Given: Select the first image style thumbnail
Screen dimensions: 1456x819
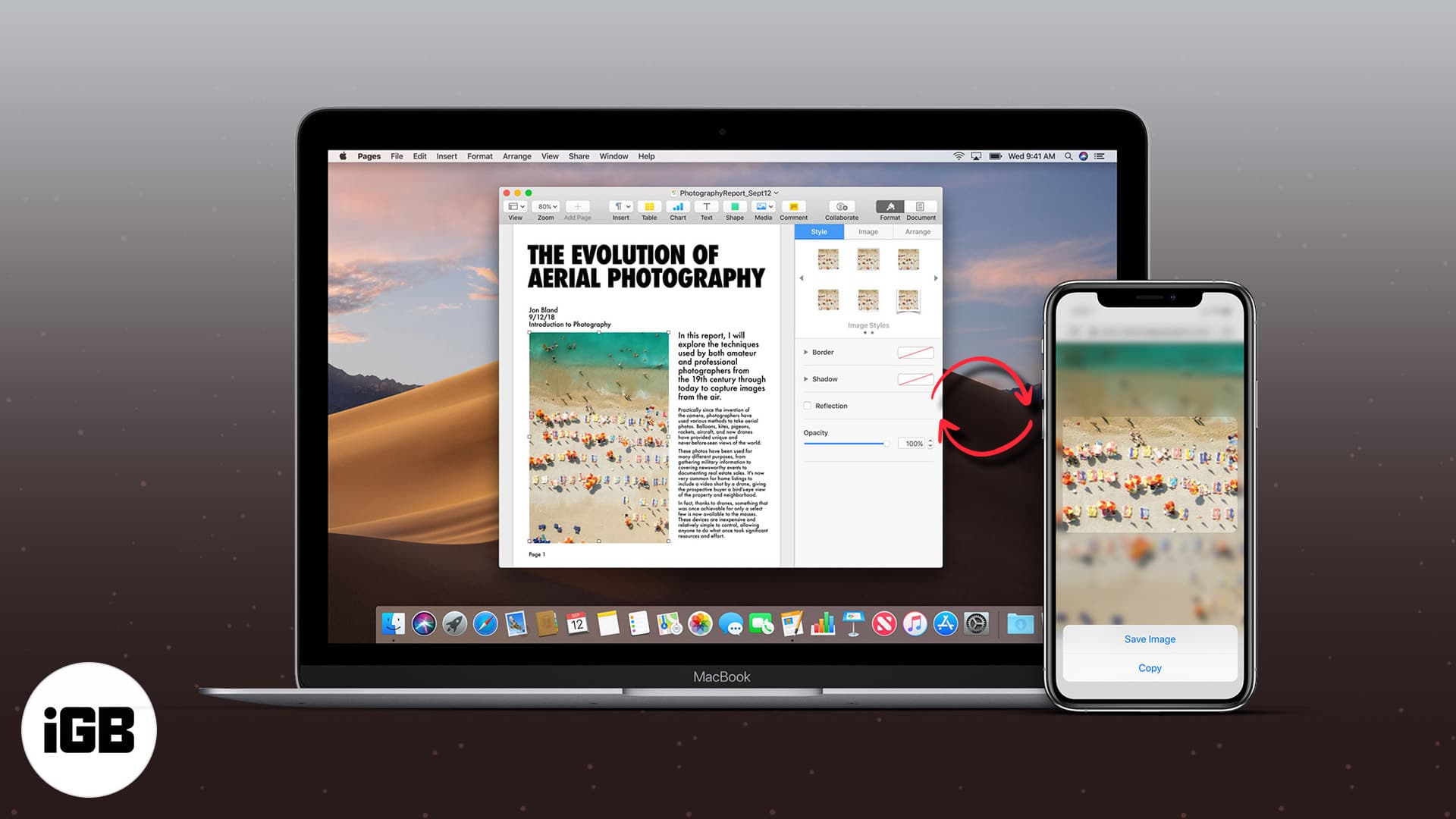Looking at the screenshot, I should (x=828, y=259).
